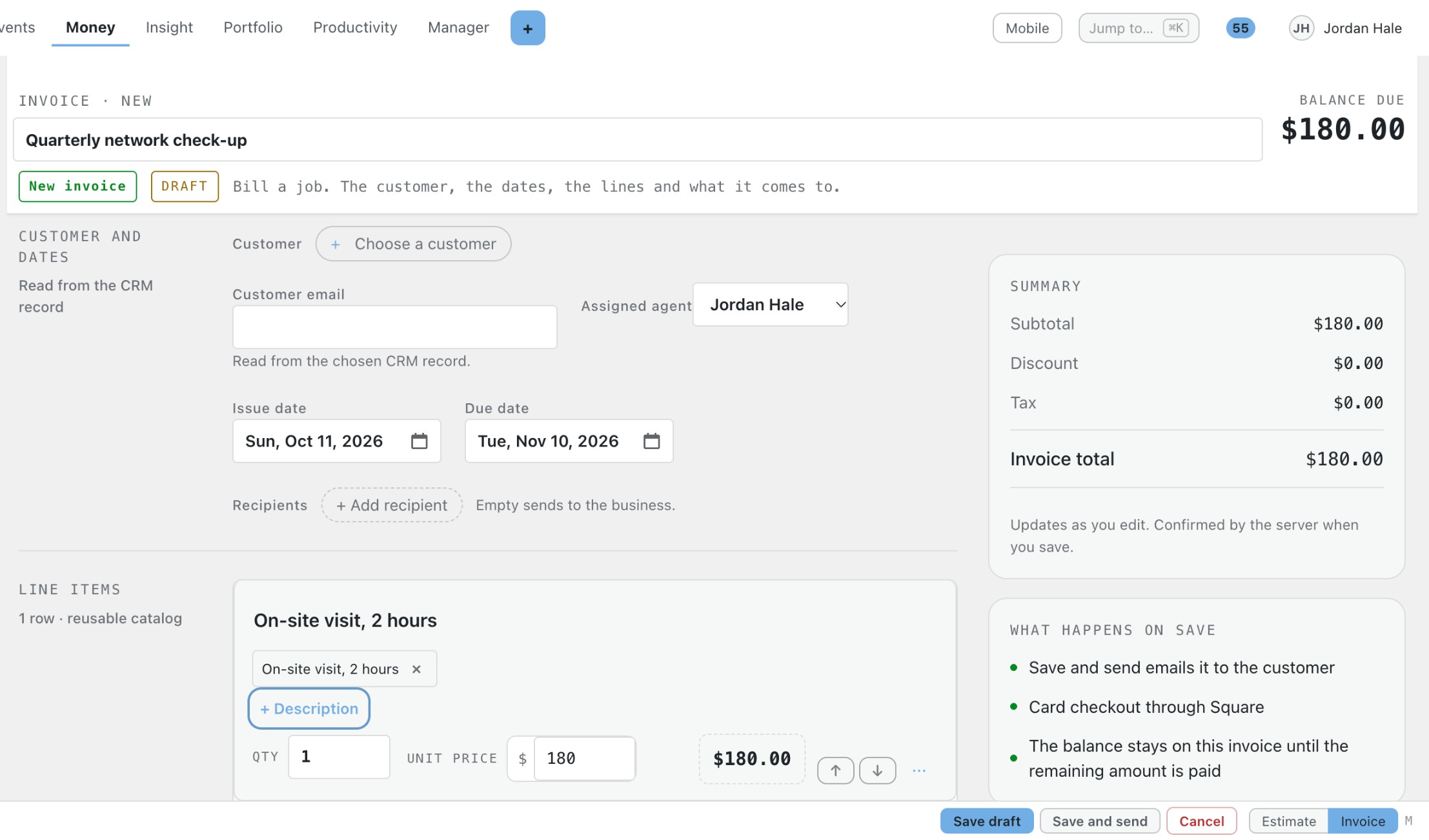Click the Due date field

pyautogui.click(x=569, y=441)
